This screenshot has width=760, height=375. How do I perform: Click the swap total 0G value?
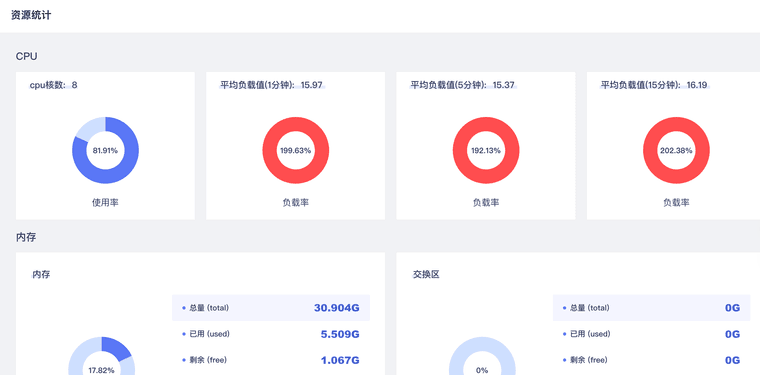(732, 308)
